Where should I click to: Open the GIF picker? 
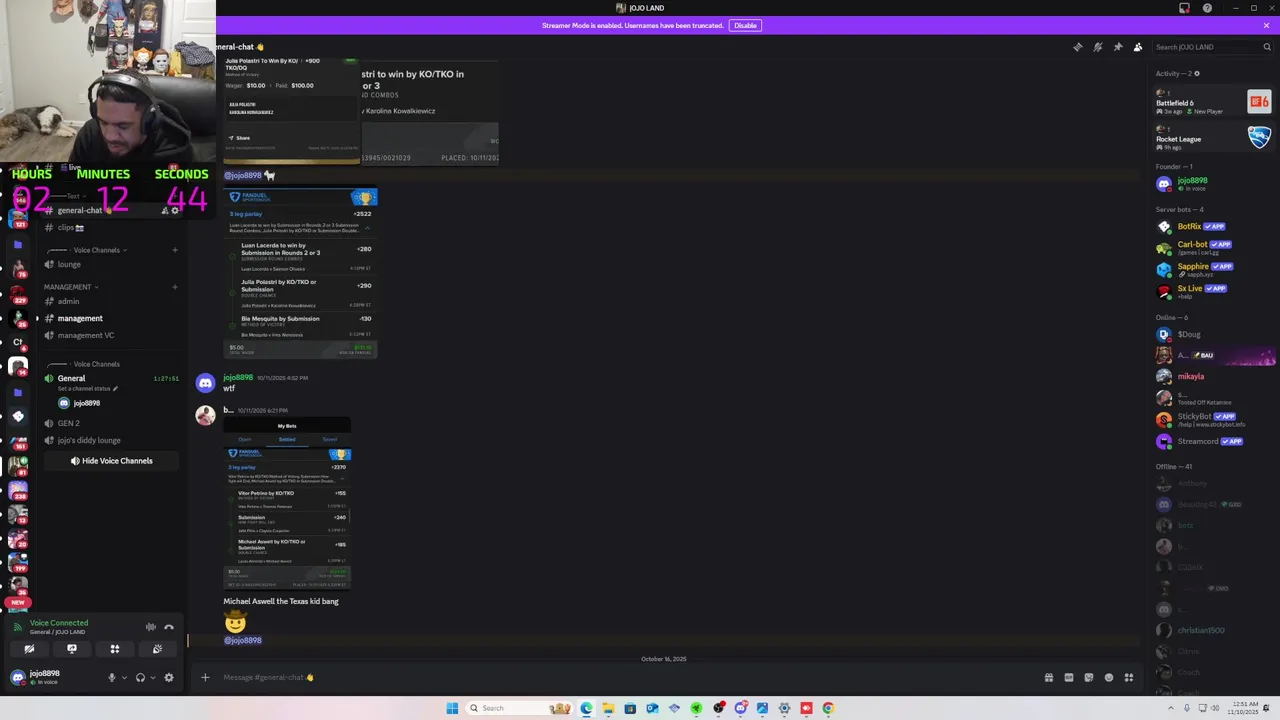pos(1068,677)
